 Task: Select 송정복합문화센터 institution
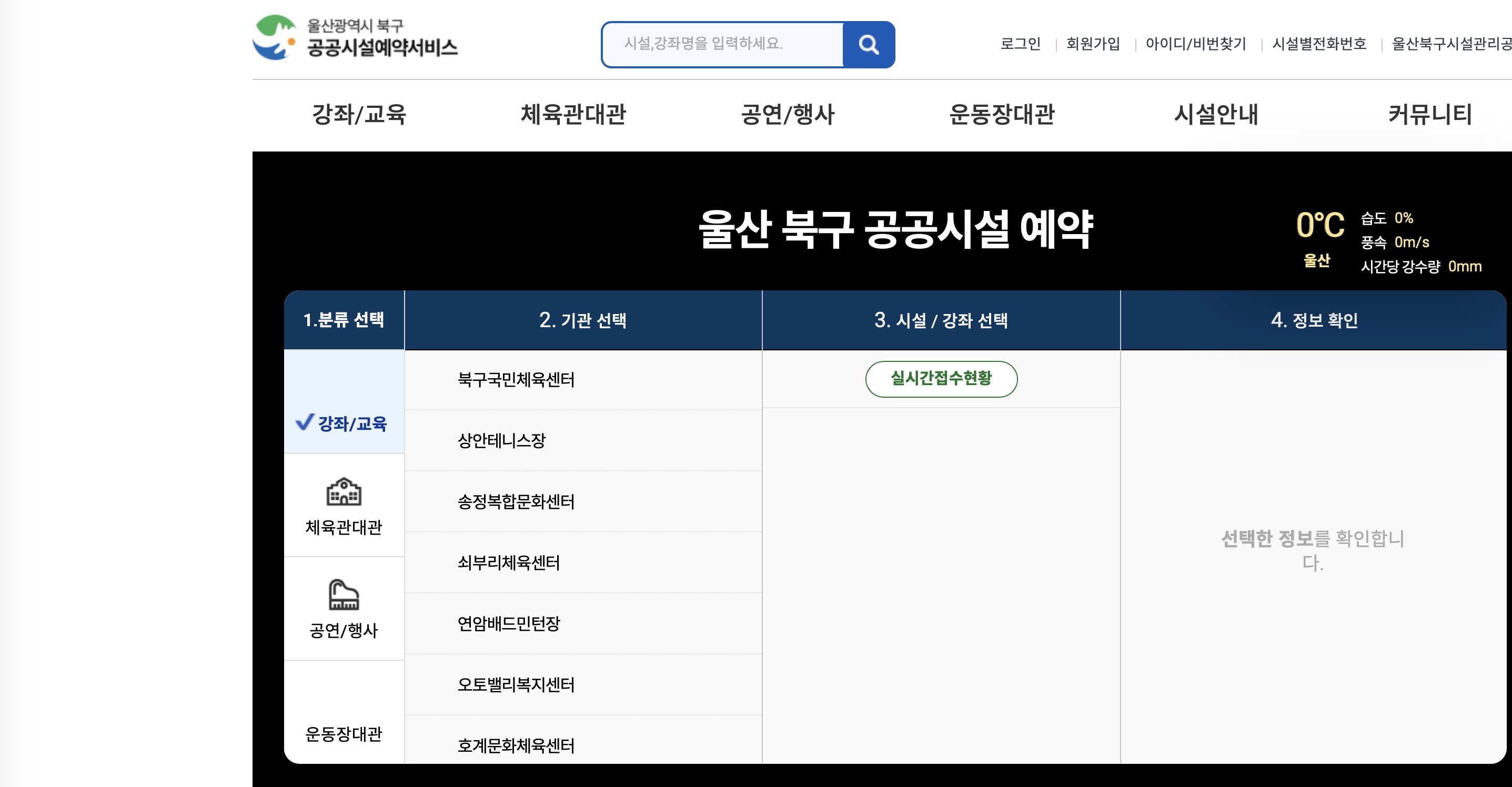coord(516,502)
